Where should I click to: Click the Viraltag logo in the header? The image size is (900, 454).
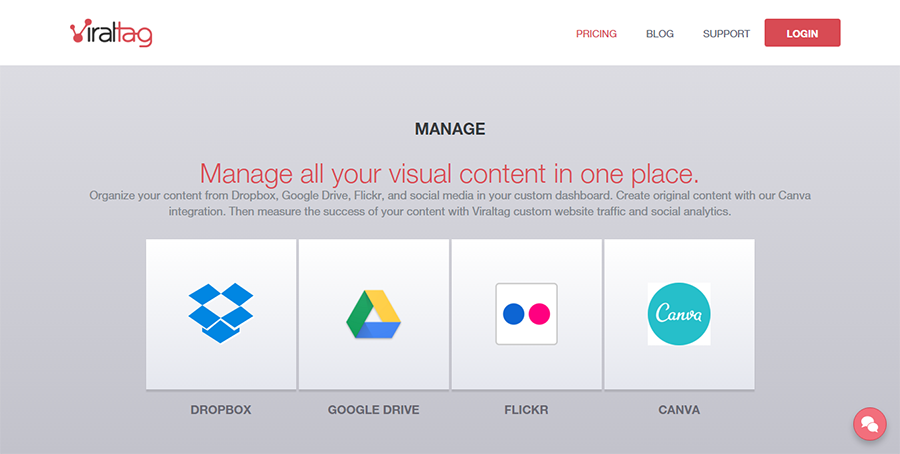[x=111, y=33]
